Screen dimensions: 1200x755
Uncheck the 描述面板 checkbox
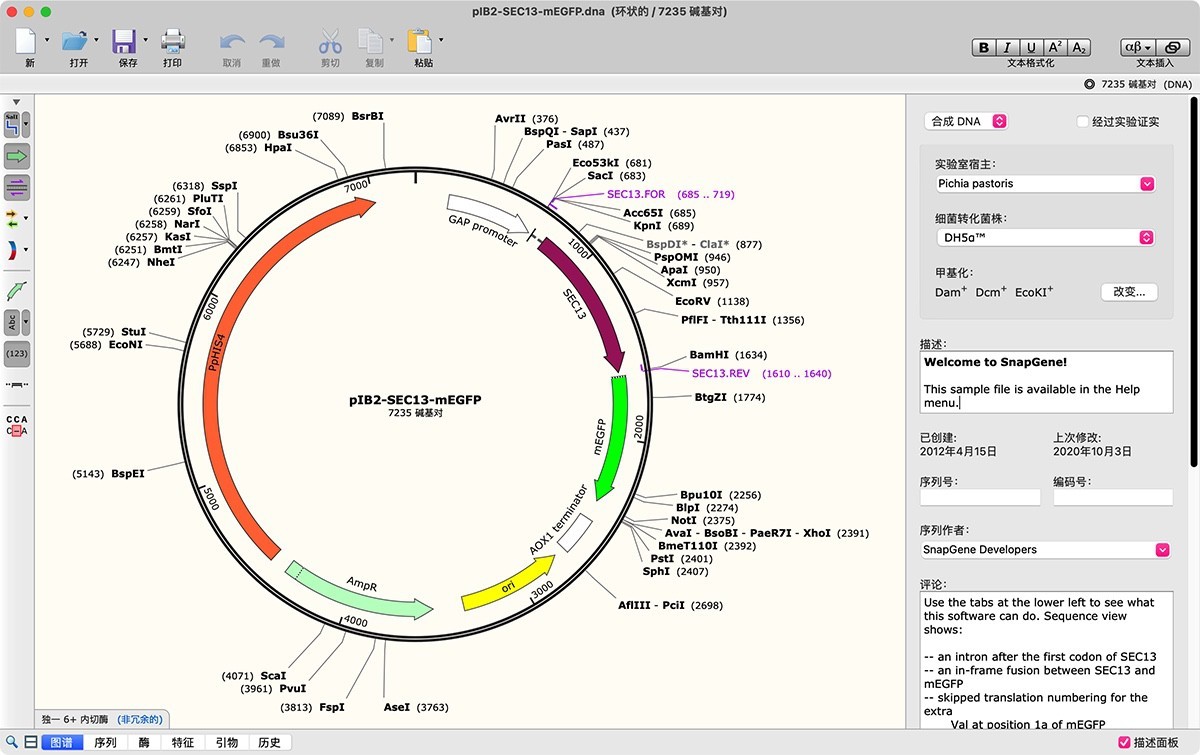click(x=1125, y=741)
